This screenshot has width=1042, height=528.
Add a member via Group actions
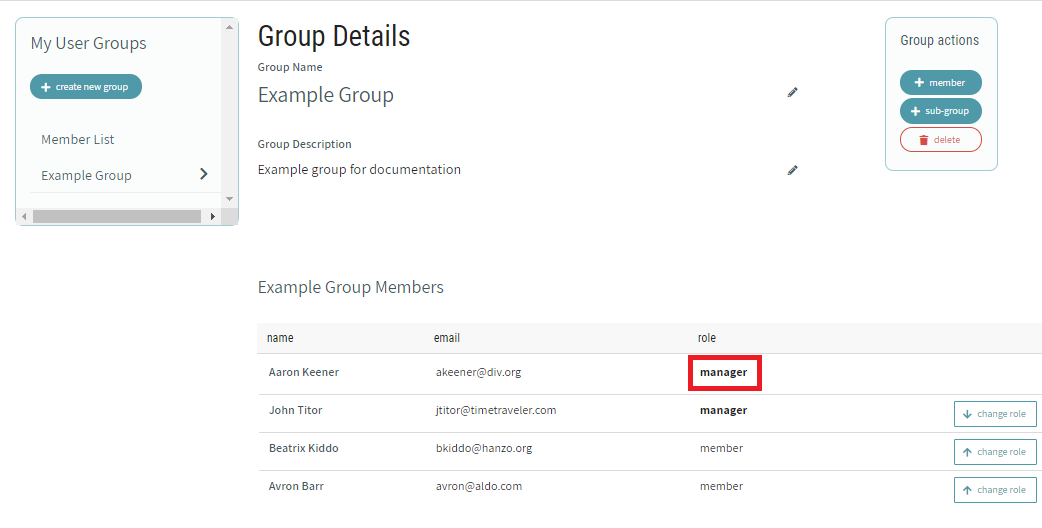tap(940, 83)
